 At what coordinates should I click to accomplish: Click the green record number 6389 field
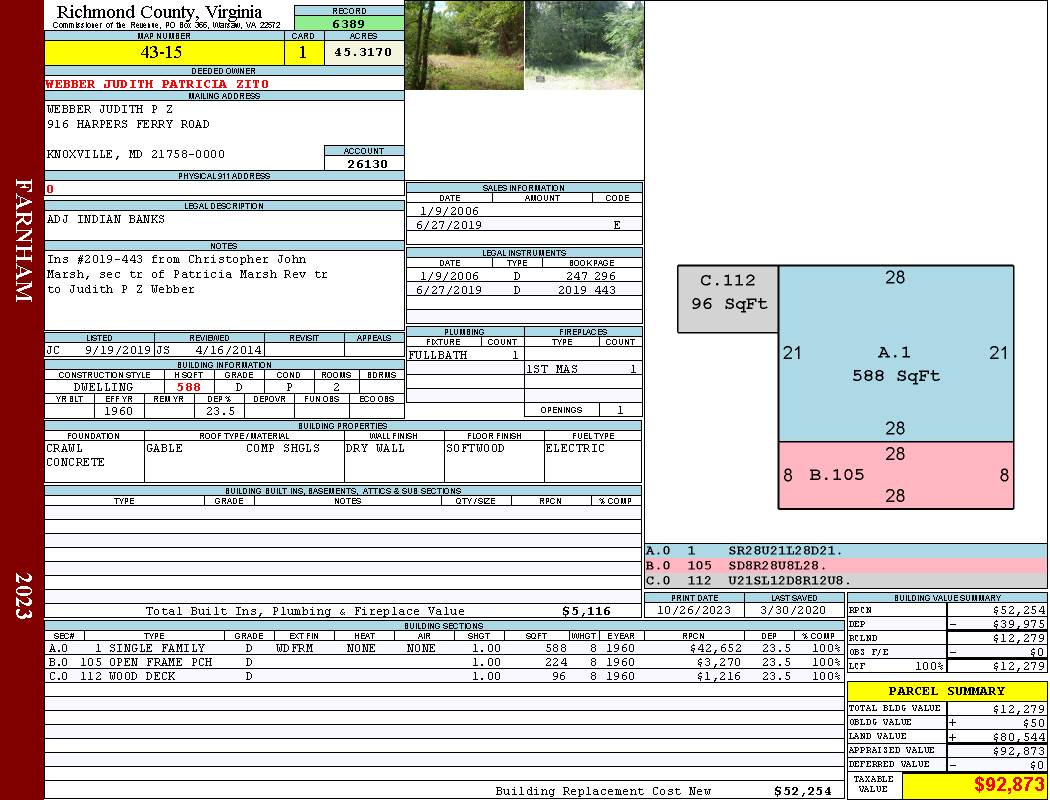pos(348,23)
